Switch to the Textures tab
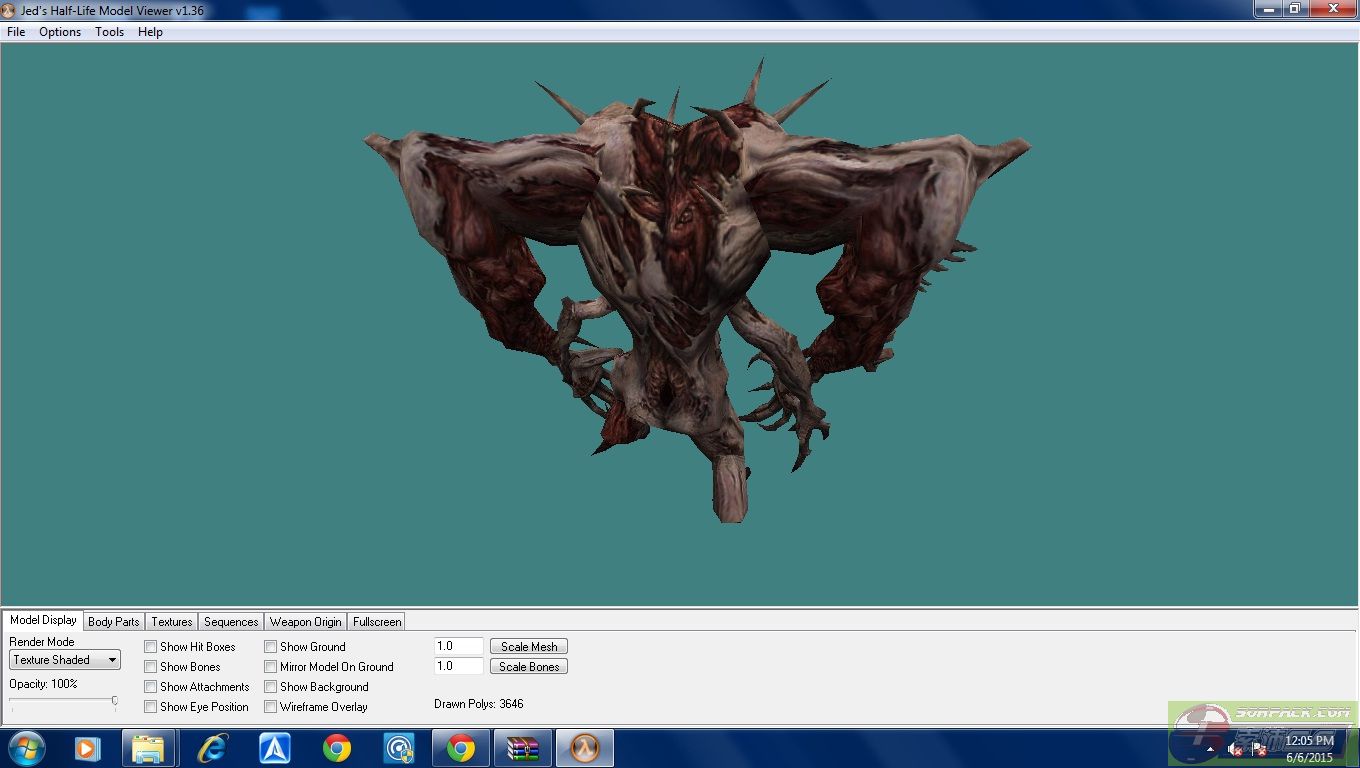1360x768 pixels. tap(172, 622)
